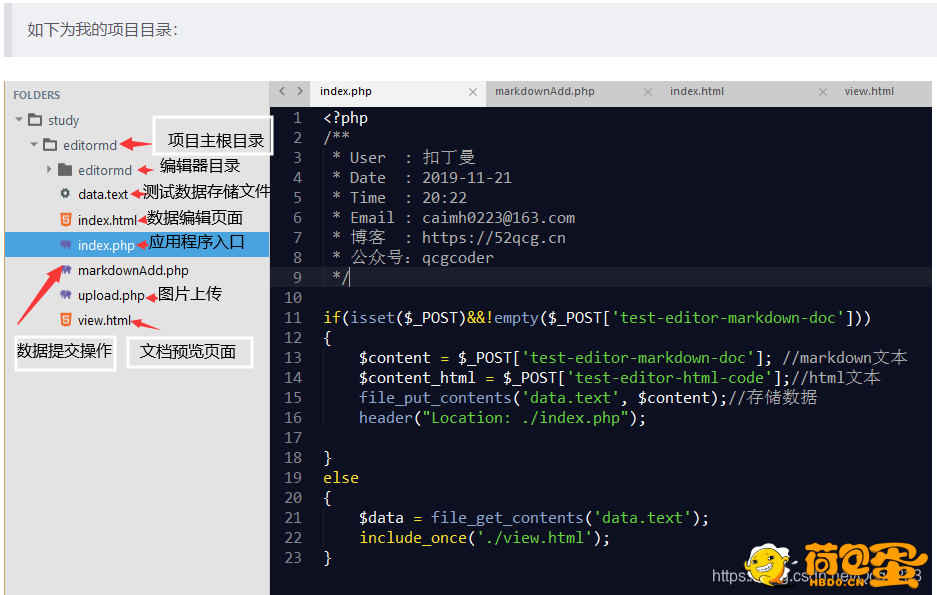Screen dimensions: 937x595
Task: Select the nested editormd folder name
Action: pos(105,171)
